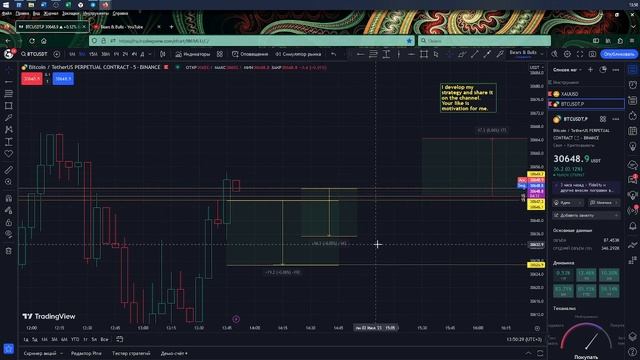The image size is (640, 360).
Task: Reload the browser page
Action: coord(32,41)
